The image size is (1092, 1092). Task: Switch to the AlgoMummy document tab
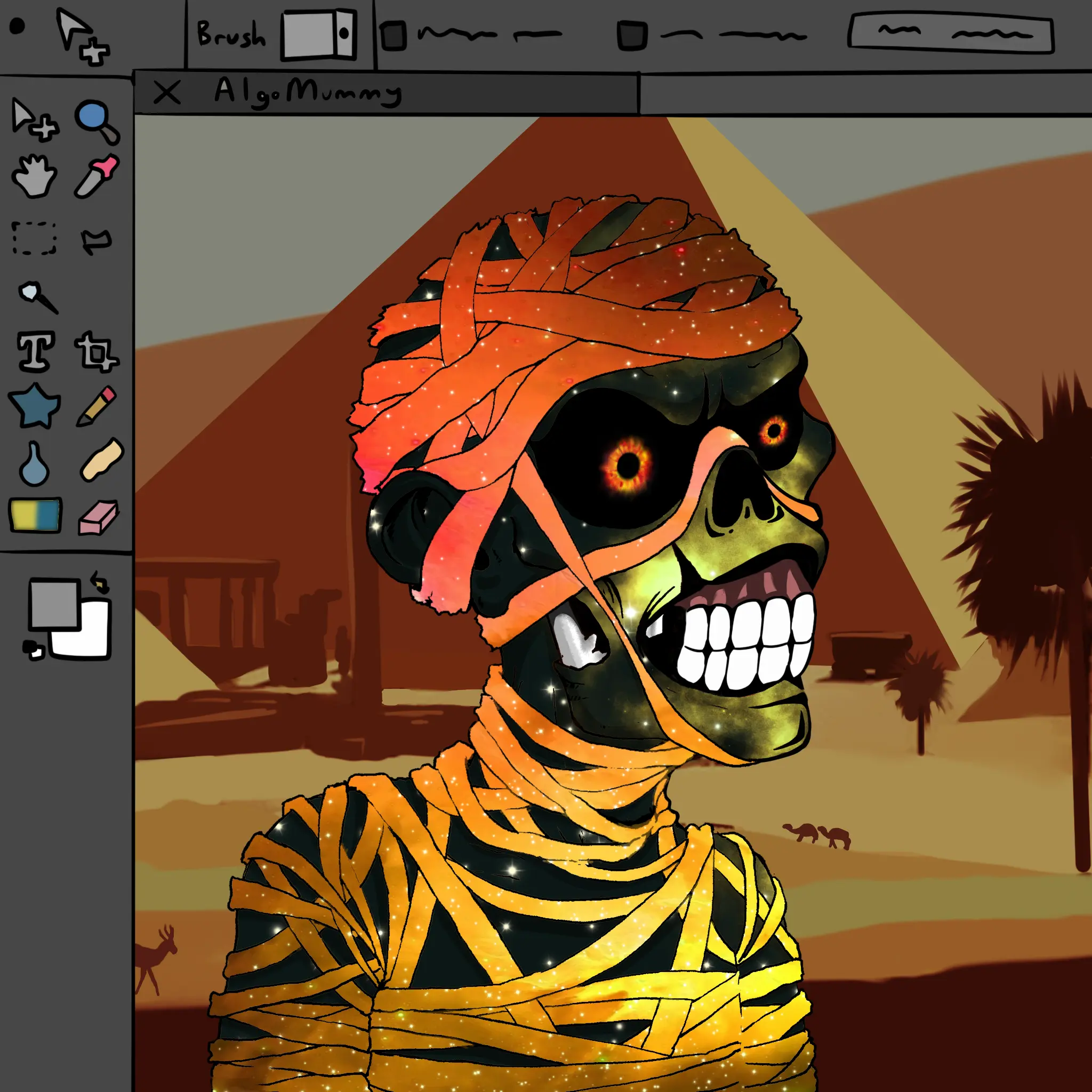(x=308, y=92)
